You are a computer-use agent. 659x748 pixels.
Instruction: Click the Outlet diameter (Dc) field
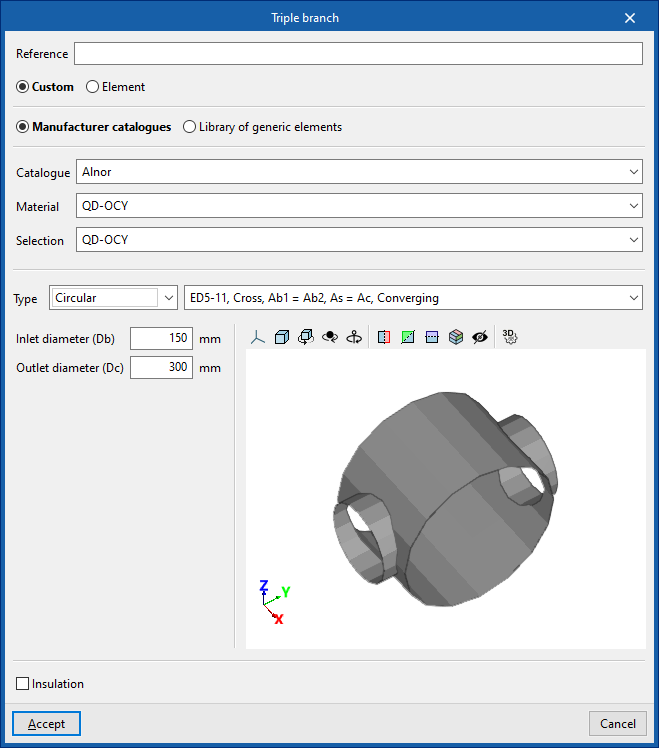161,367
